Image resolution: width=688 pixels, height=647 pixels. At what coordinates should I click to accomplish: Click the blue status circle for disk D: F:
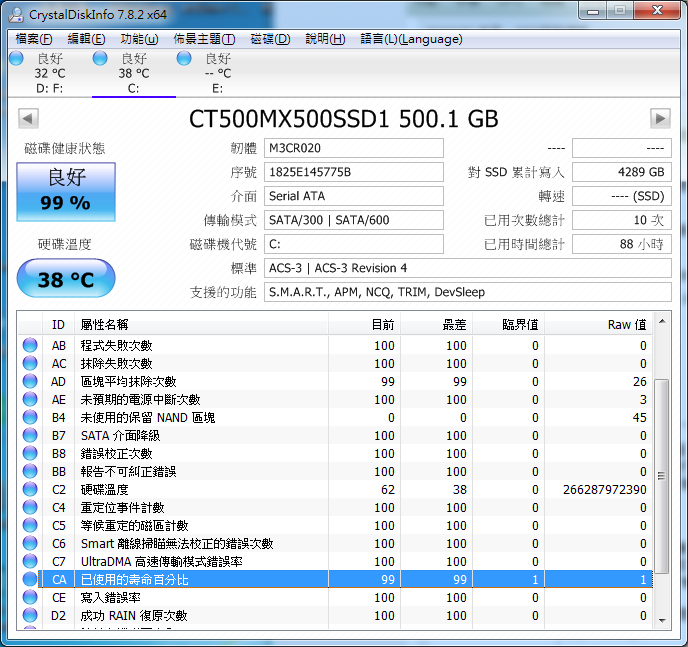pos(16,58)
